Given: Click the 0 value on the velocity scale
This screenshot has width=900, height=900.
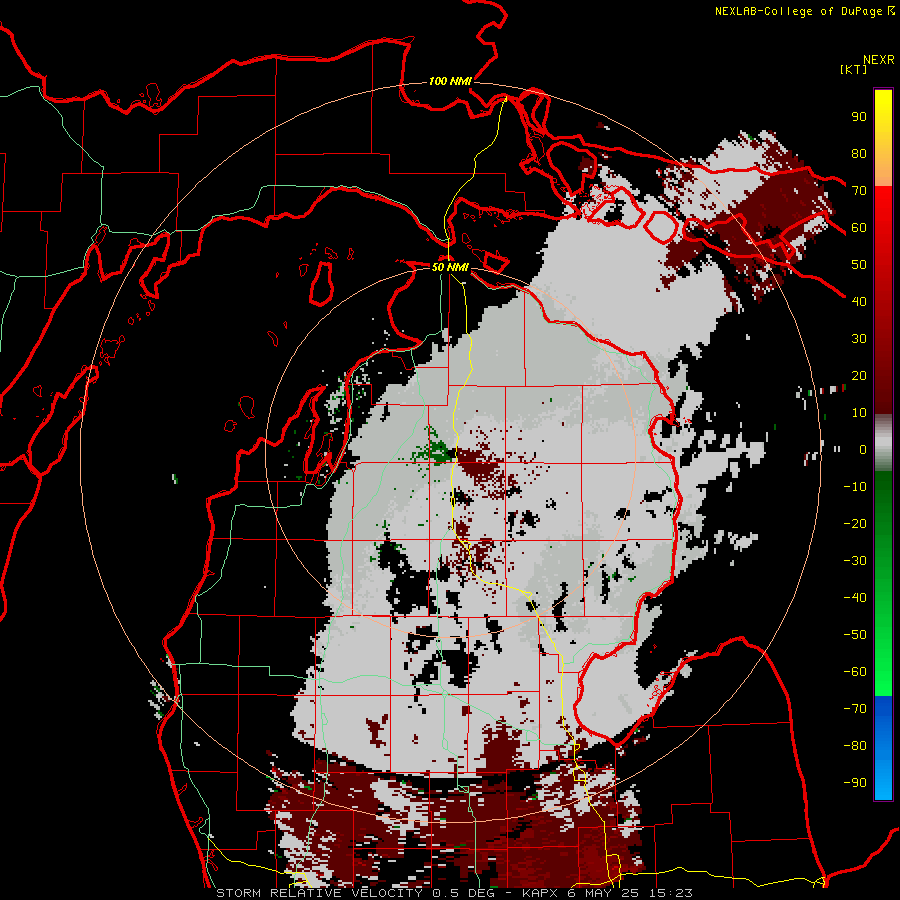Looking at the screenshot, I should (x=863, y=449).
